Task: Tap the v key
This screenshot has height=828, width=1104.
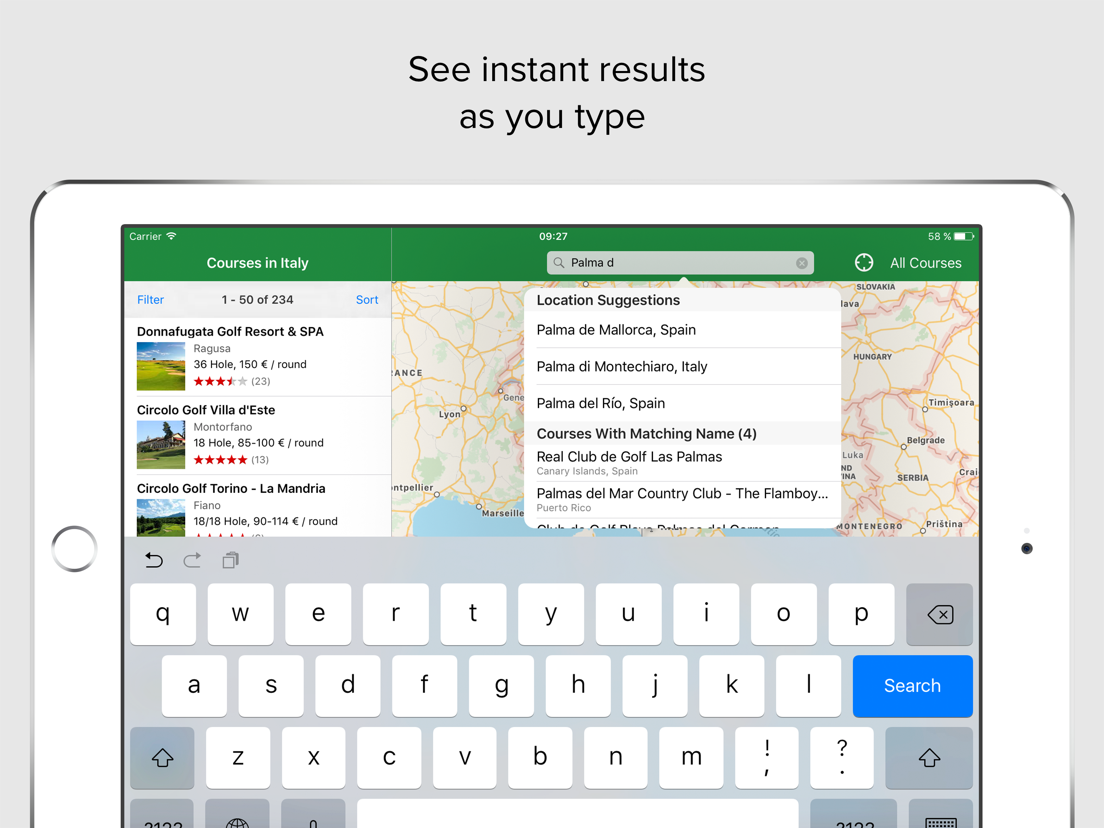Action: [x=465, y=758]
